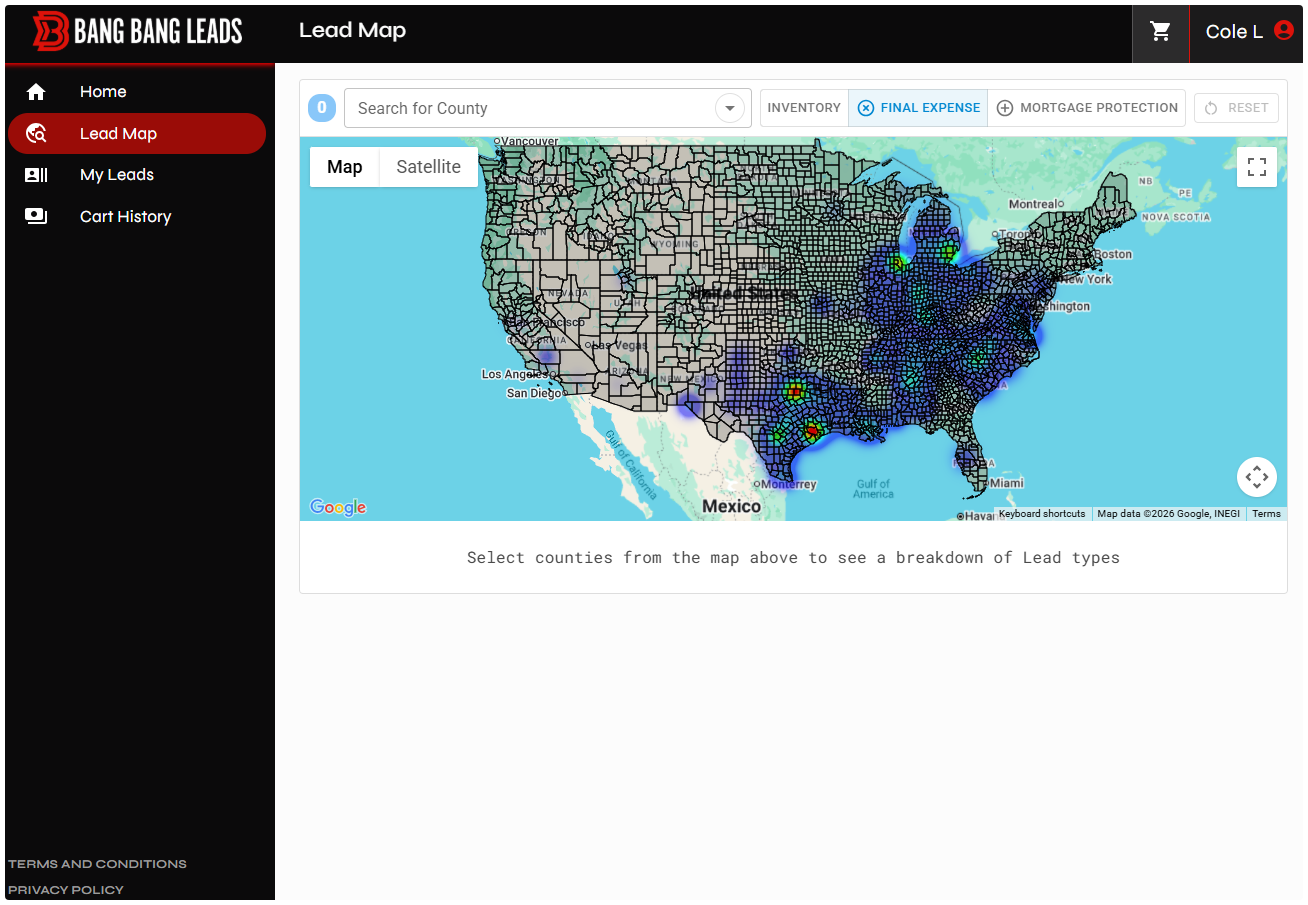Image resolution: width=1308 pixels, height=905 pixels.
Task: Expand the county search dropdown arrow
Action: [x=730, y=108]
